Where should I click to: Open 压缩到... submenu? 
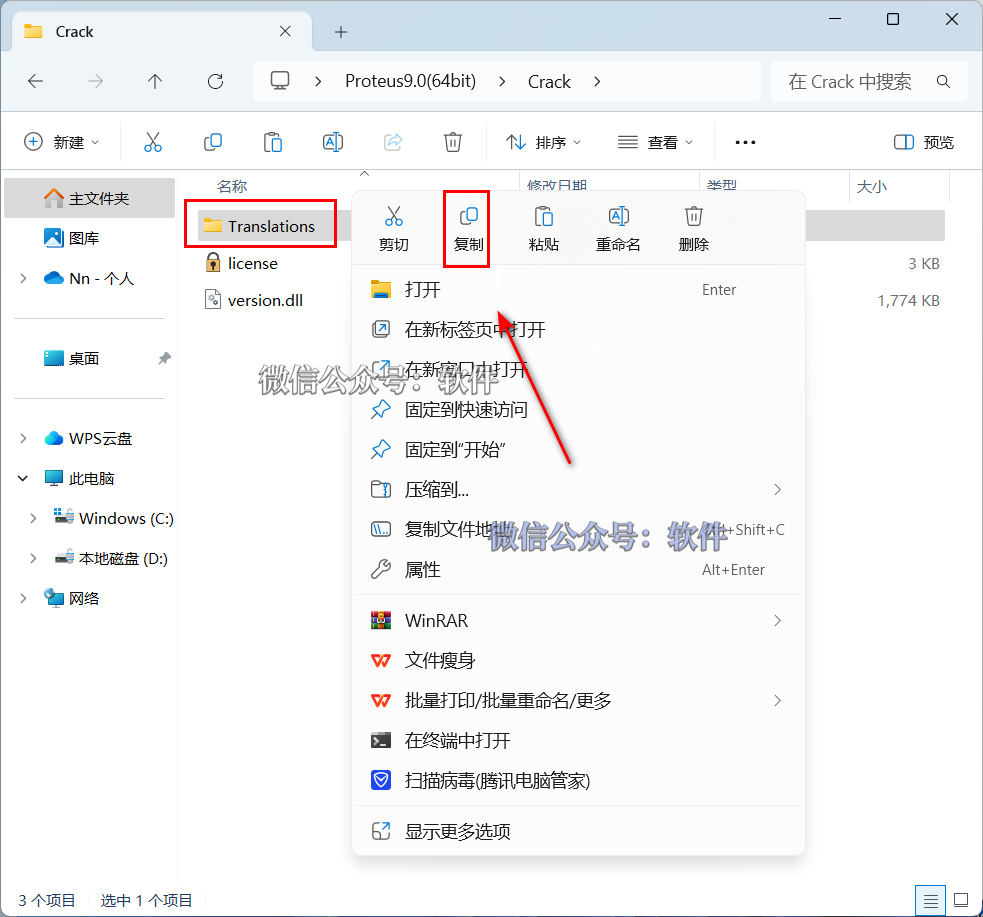click(x=577, y=490)
